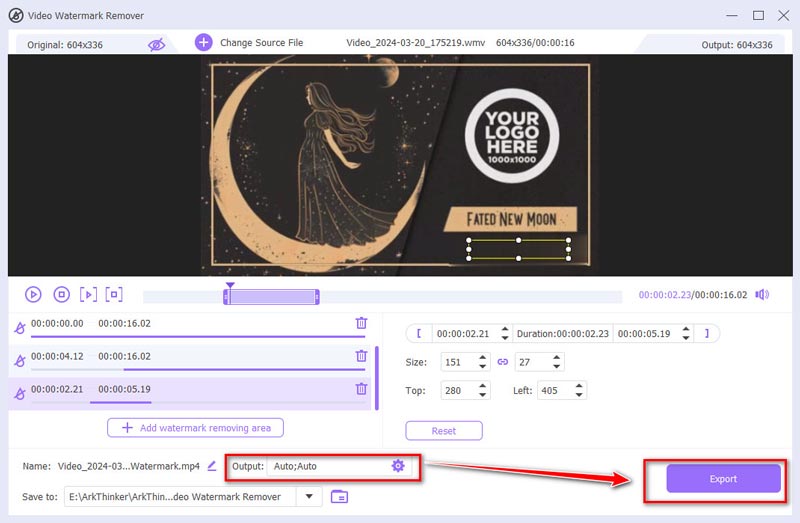Increase width size value 151
Viewport: 800px width, 523px height.
[482, 358]
